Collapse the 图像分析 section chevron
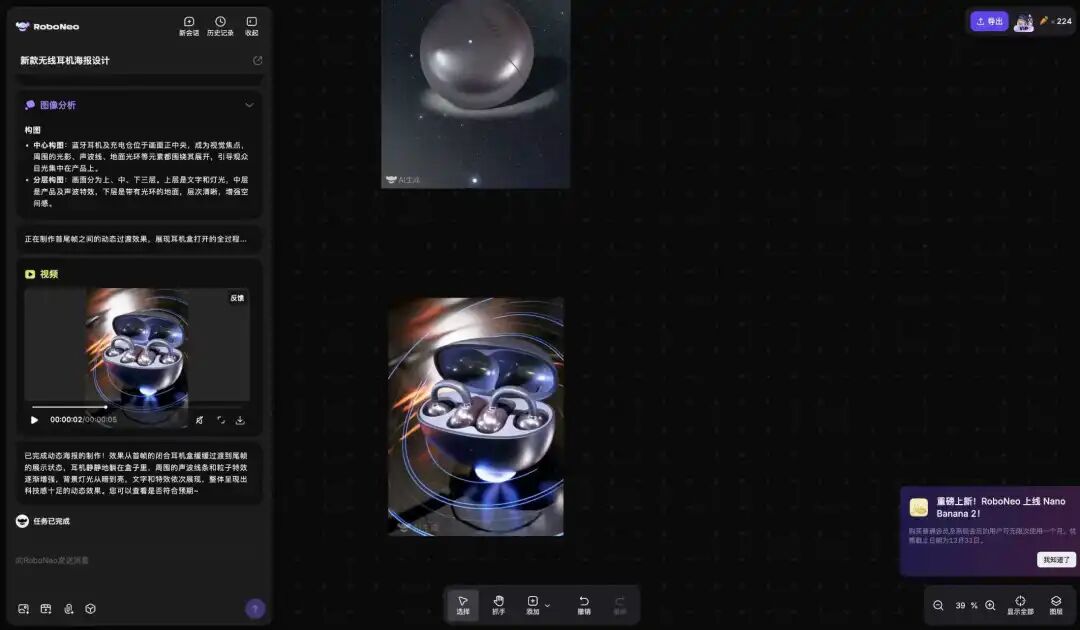 pyautogui.click(x=249, y=105)
